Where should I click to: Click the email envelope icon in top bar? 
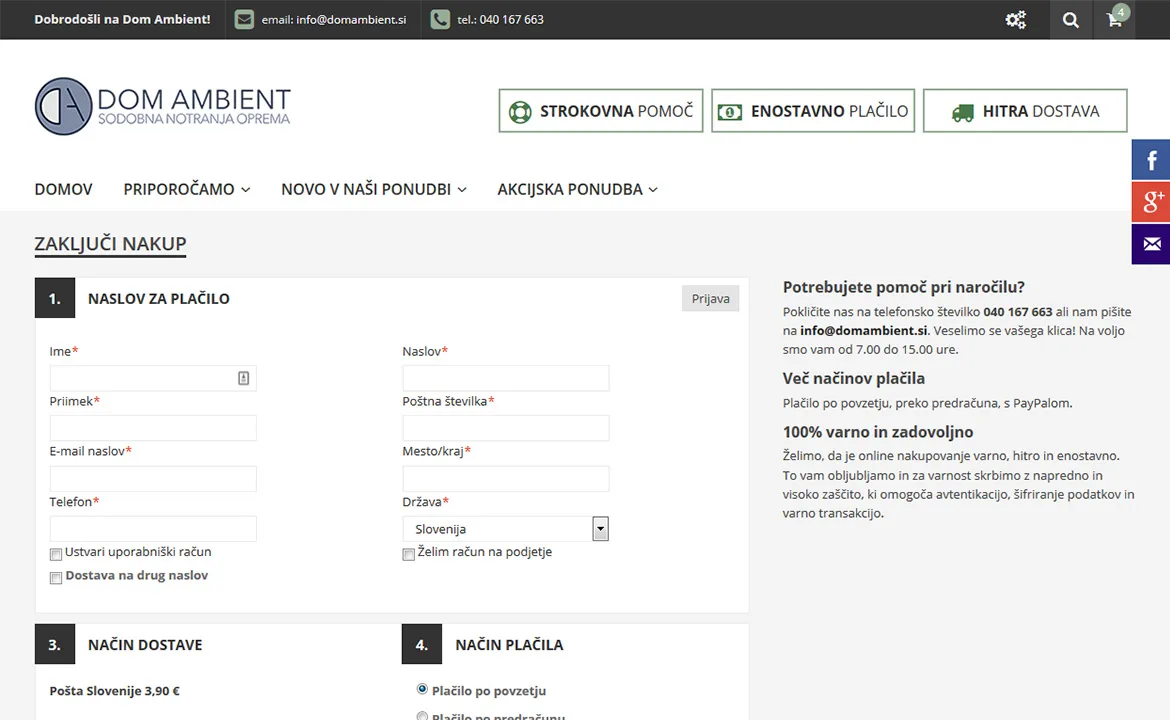pyautogui.click(x=244, y=19)
